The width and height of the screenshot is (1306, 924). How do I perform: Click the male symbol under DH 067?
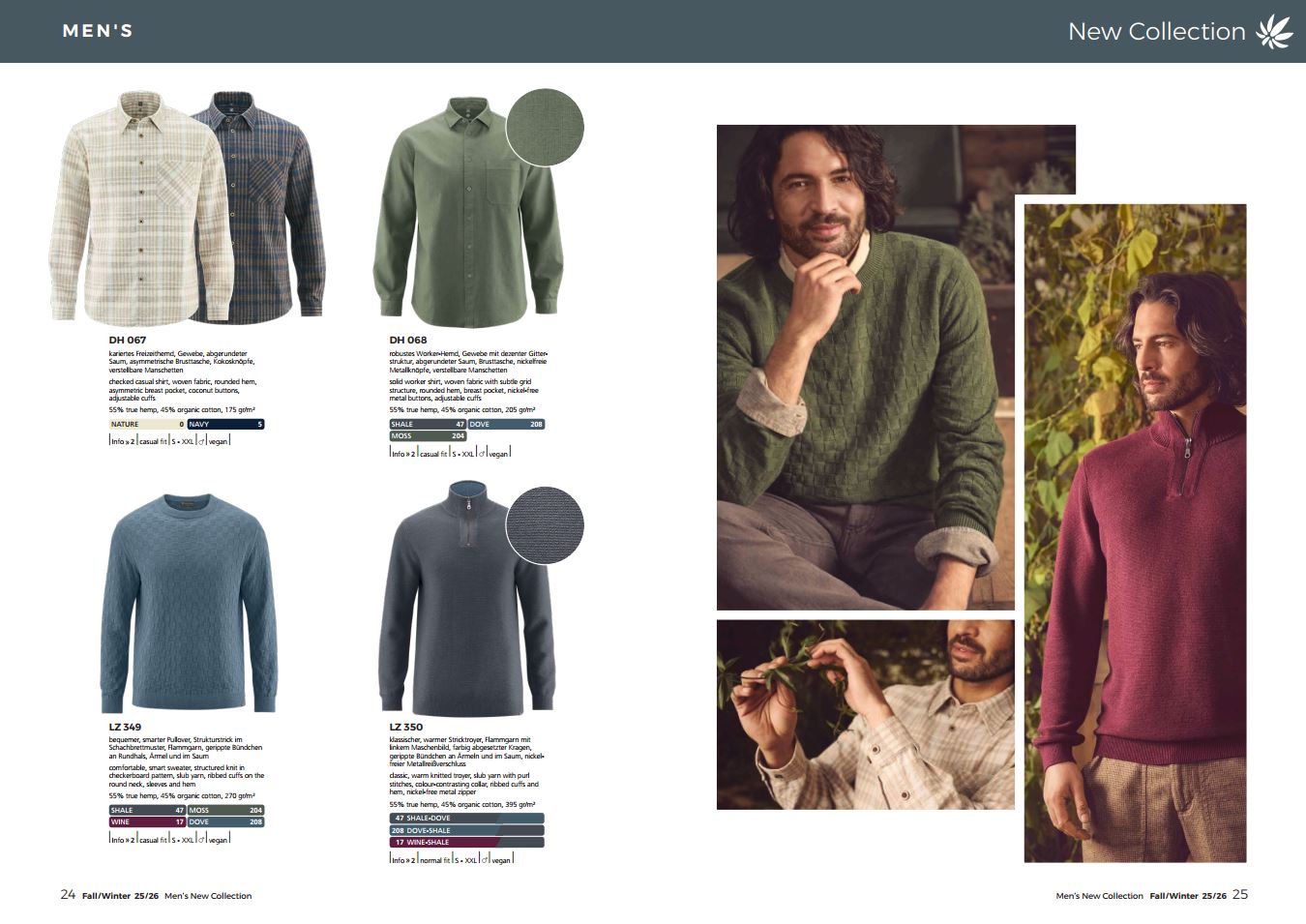pos(201,441)
